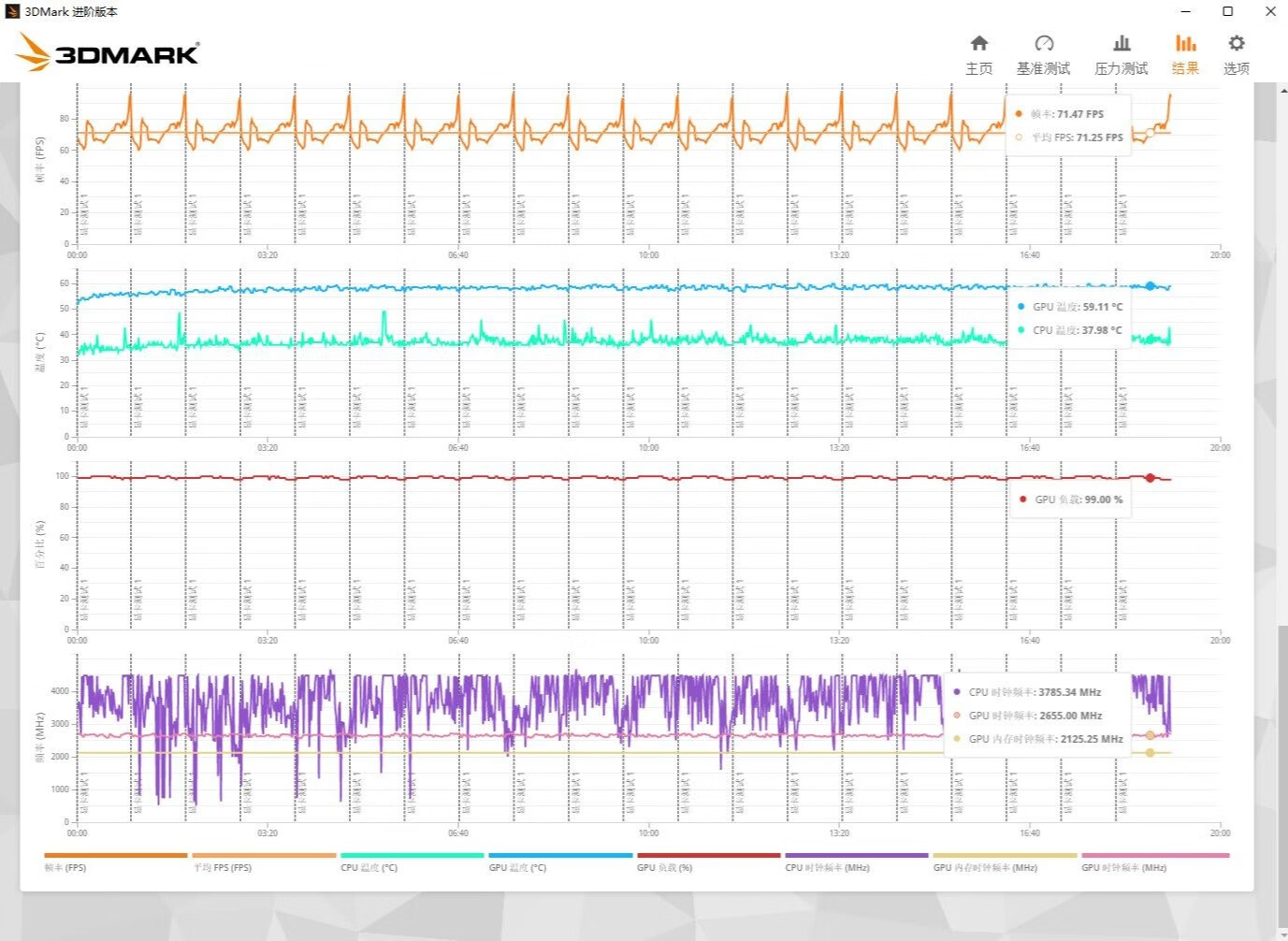Toggle the pink GPU 时钟频率 legend series
1288x941 pixels.
[1155, 861]
